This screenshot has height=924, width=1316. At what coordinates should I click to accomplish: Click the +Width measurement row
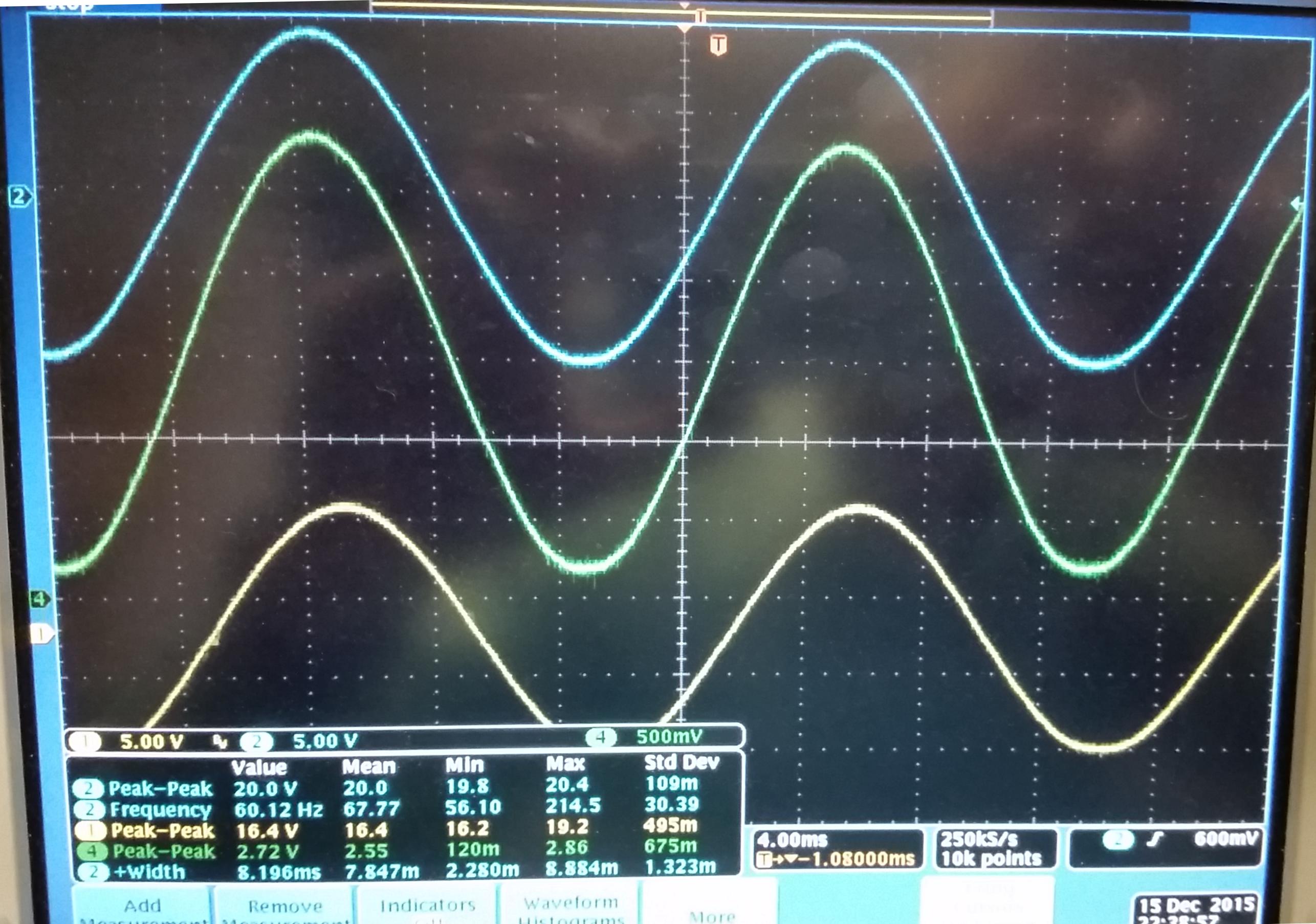149,872
